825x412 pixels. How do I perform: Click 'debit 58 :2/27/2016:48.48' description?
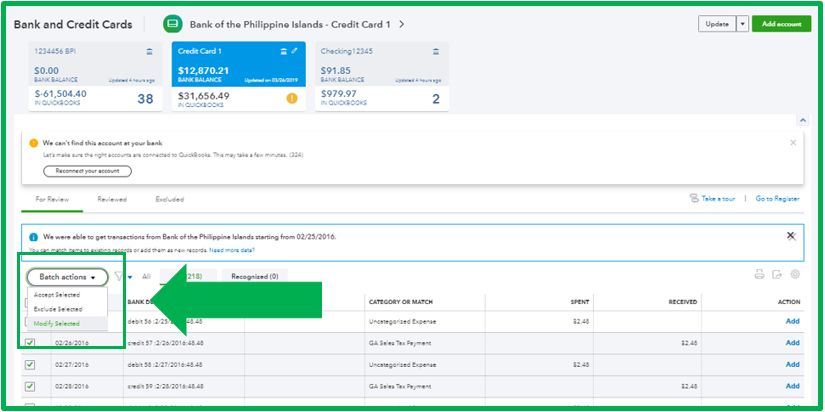point(165,365)
